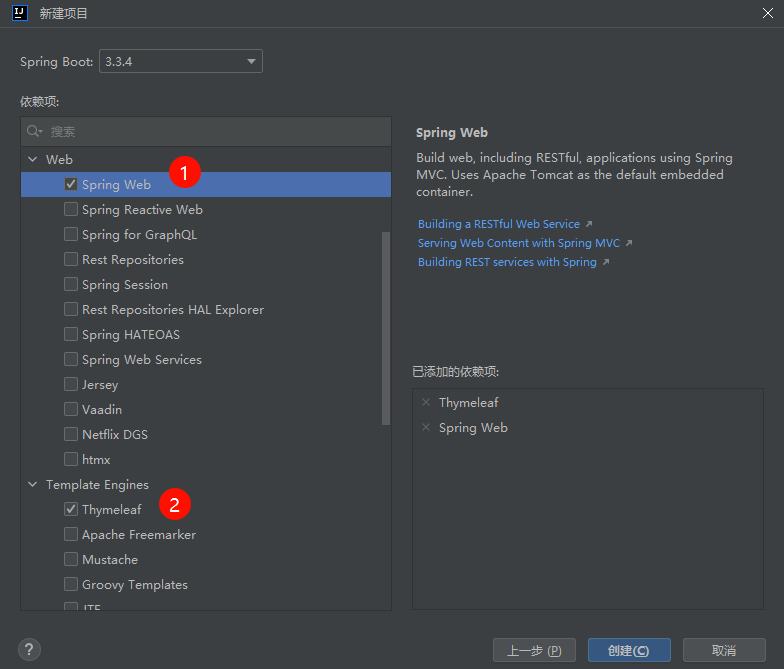The width and height of the screenshot is (784, 669).
Task: Click the 取消 cancel button
Action: (x=724, y=650)
